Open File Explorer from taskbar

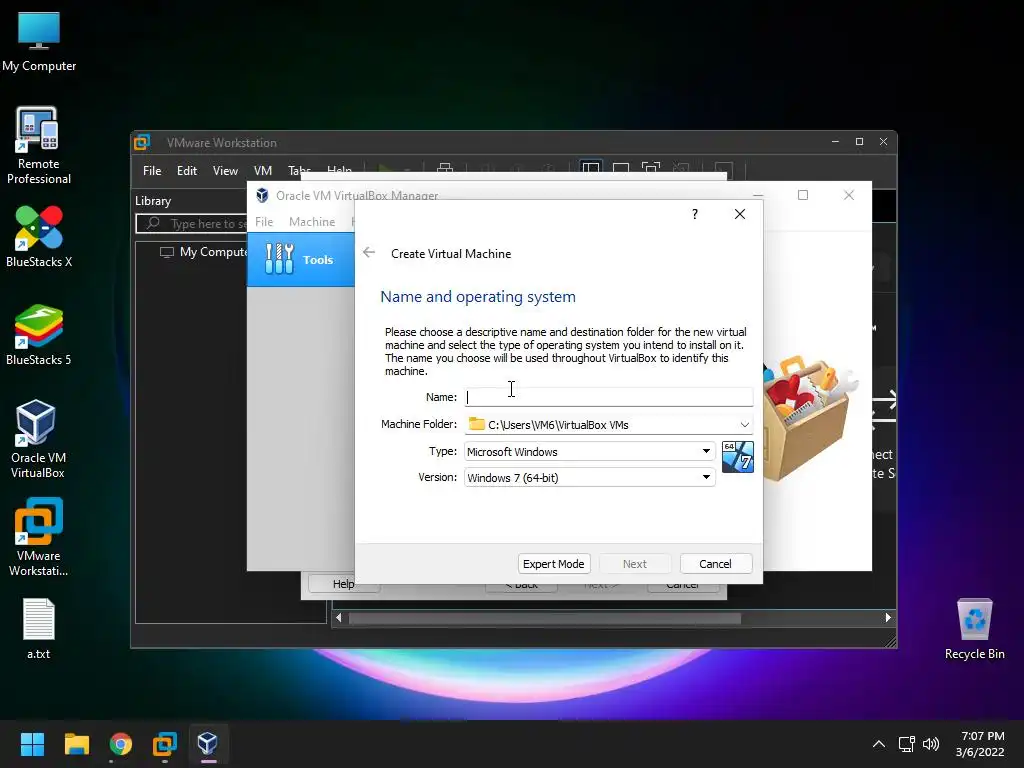point(76,744)
